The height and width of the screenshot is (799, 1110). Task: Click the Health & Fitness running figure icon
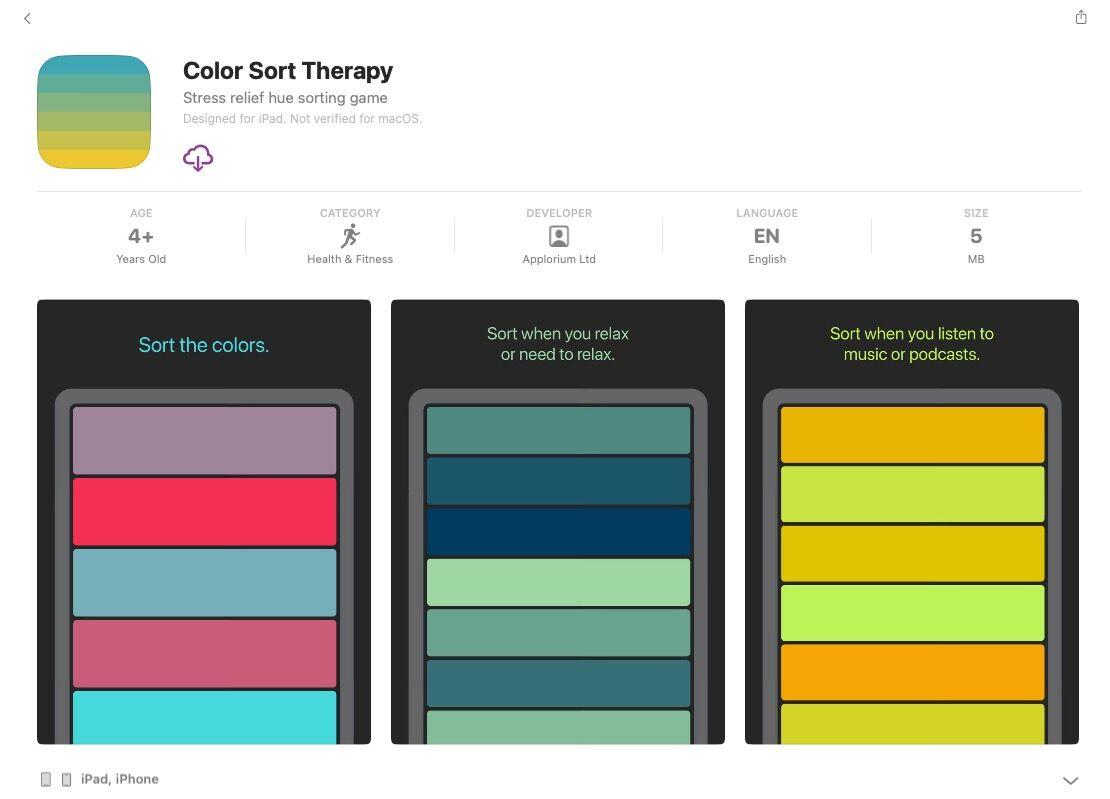point(350,236)
